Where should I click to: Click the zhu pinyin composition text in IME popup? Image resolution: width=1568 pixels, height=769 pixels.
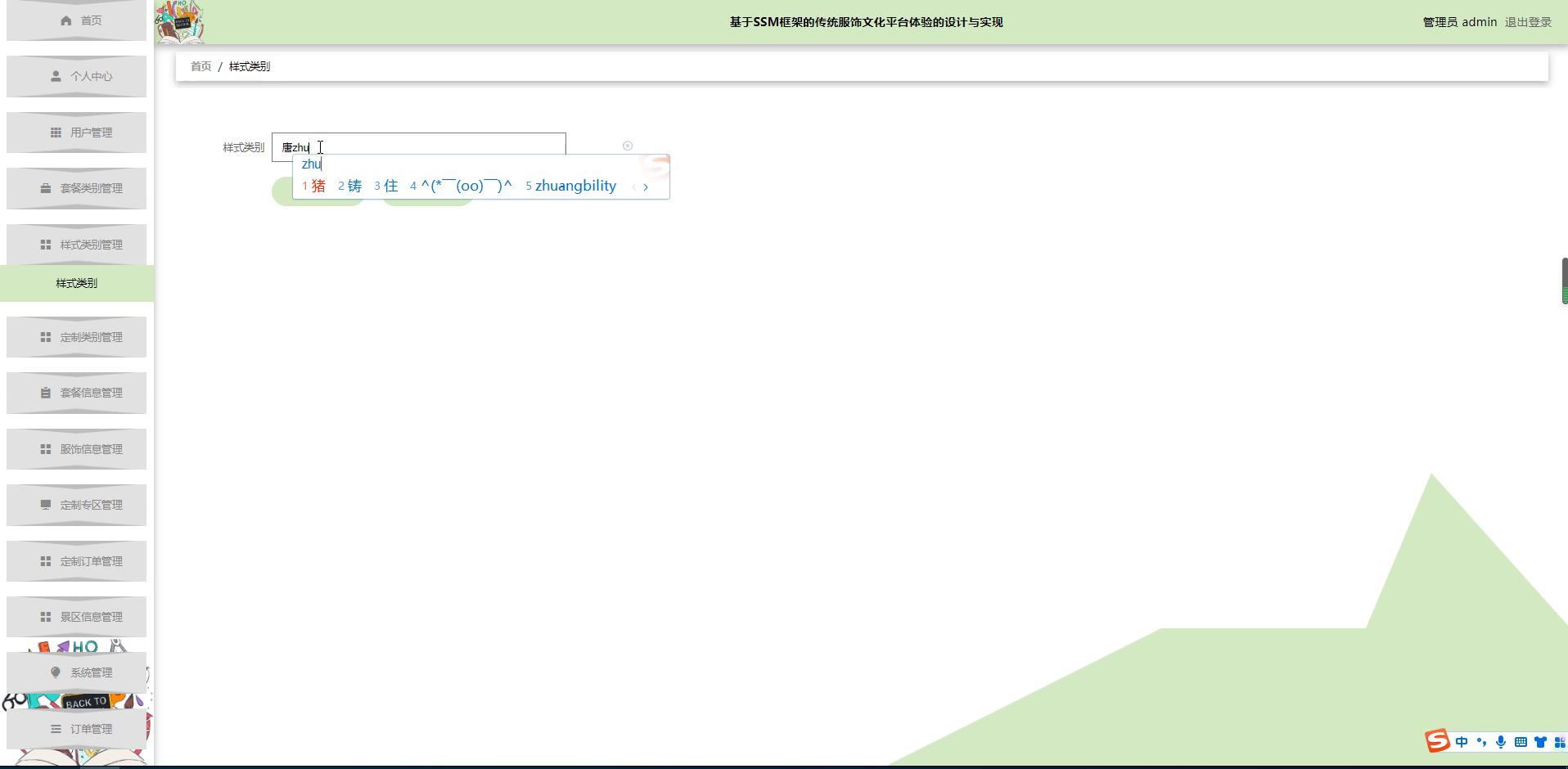pos(311,164)
